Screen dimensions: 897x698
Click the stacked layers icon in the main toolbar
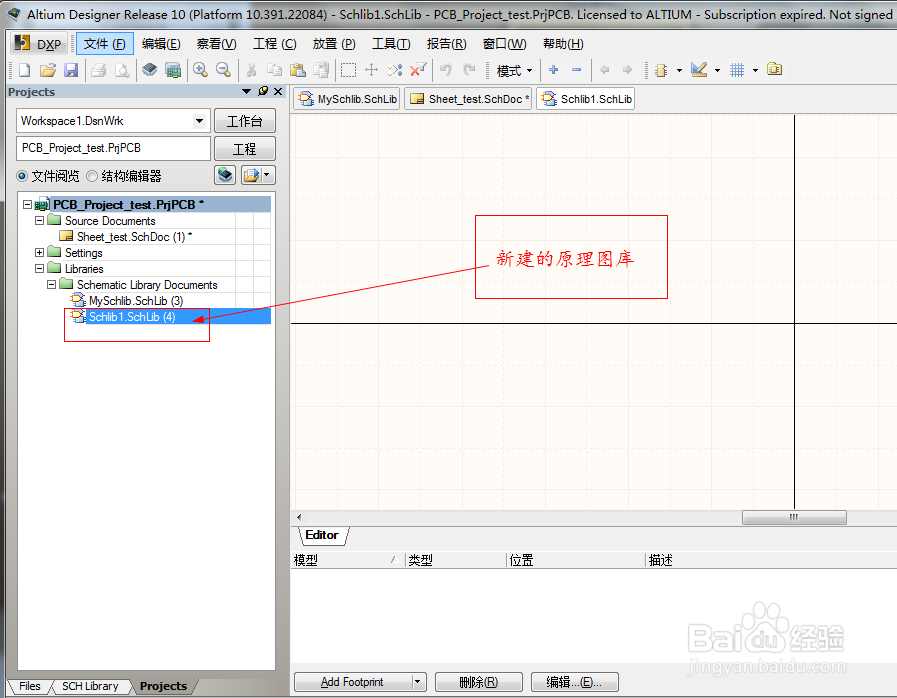(150, 70)
